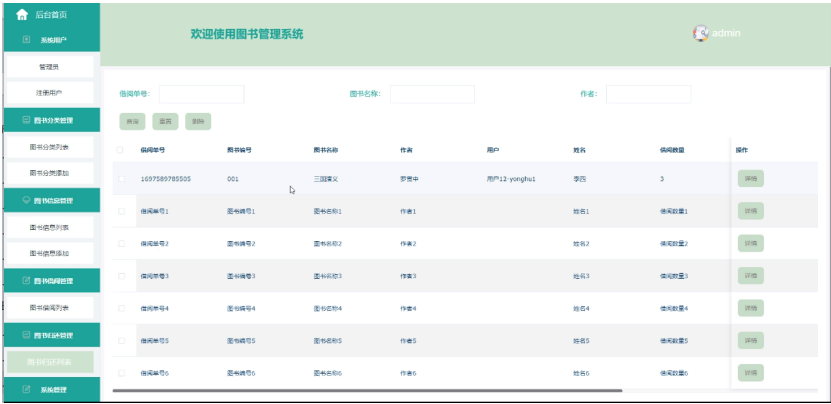Click the icon next to 图书分类管理
The height and width of the screenshot is (404, 831).
[26, 120]
